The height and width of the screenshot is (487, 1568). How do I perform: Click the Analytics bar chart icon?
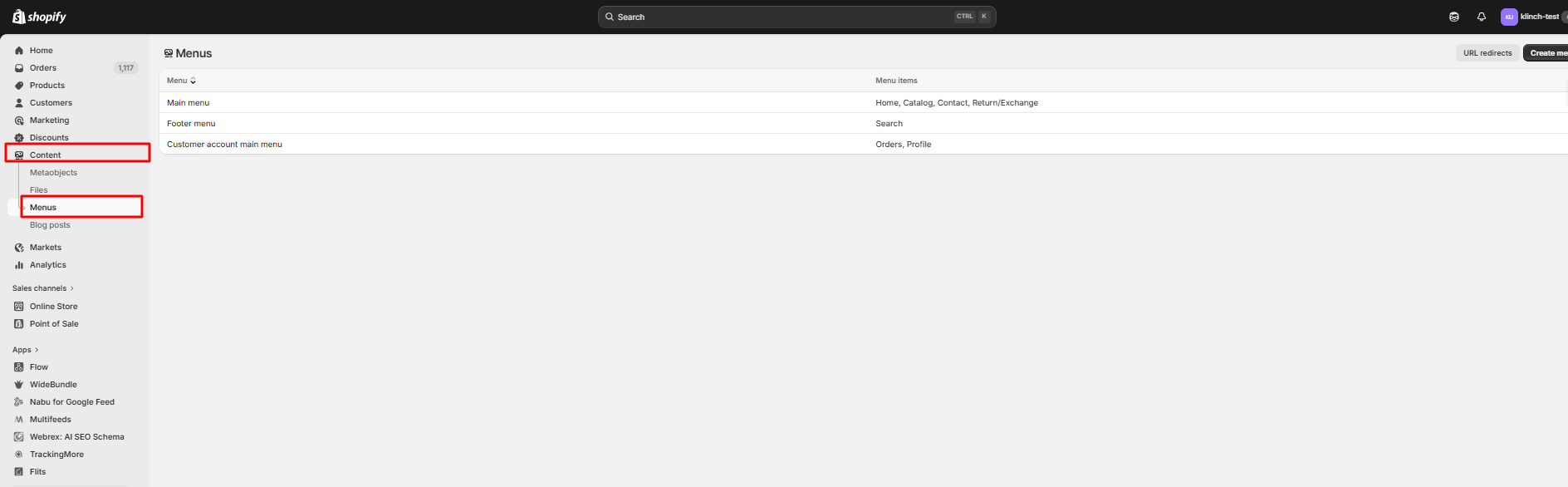(19, 265)
